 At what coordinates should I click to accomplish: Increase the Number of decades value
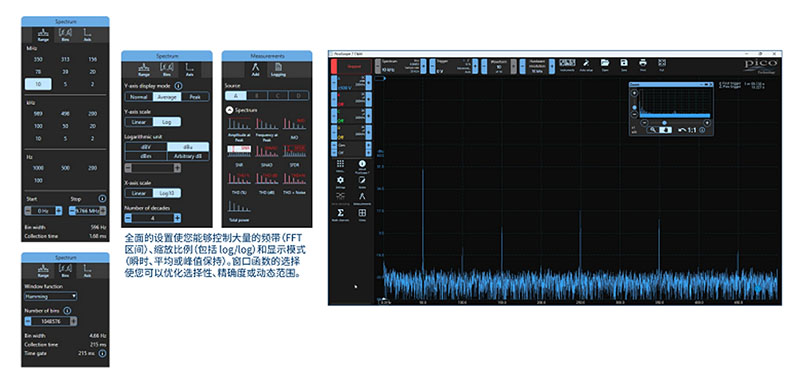point(177,218)
